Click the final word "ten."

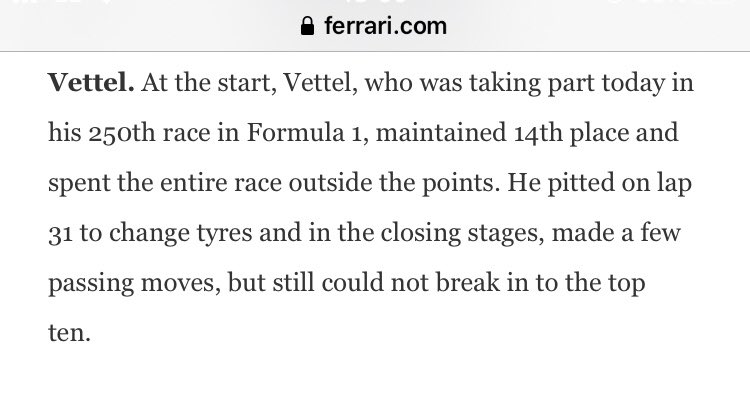[69, 333]
